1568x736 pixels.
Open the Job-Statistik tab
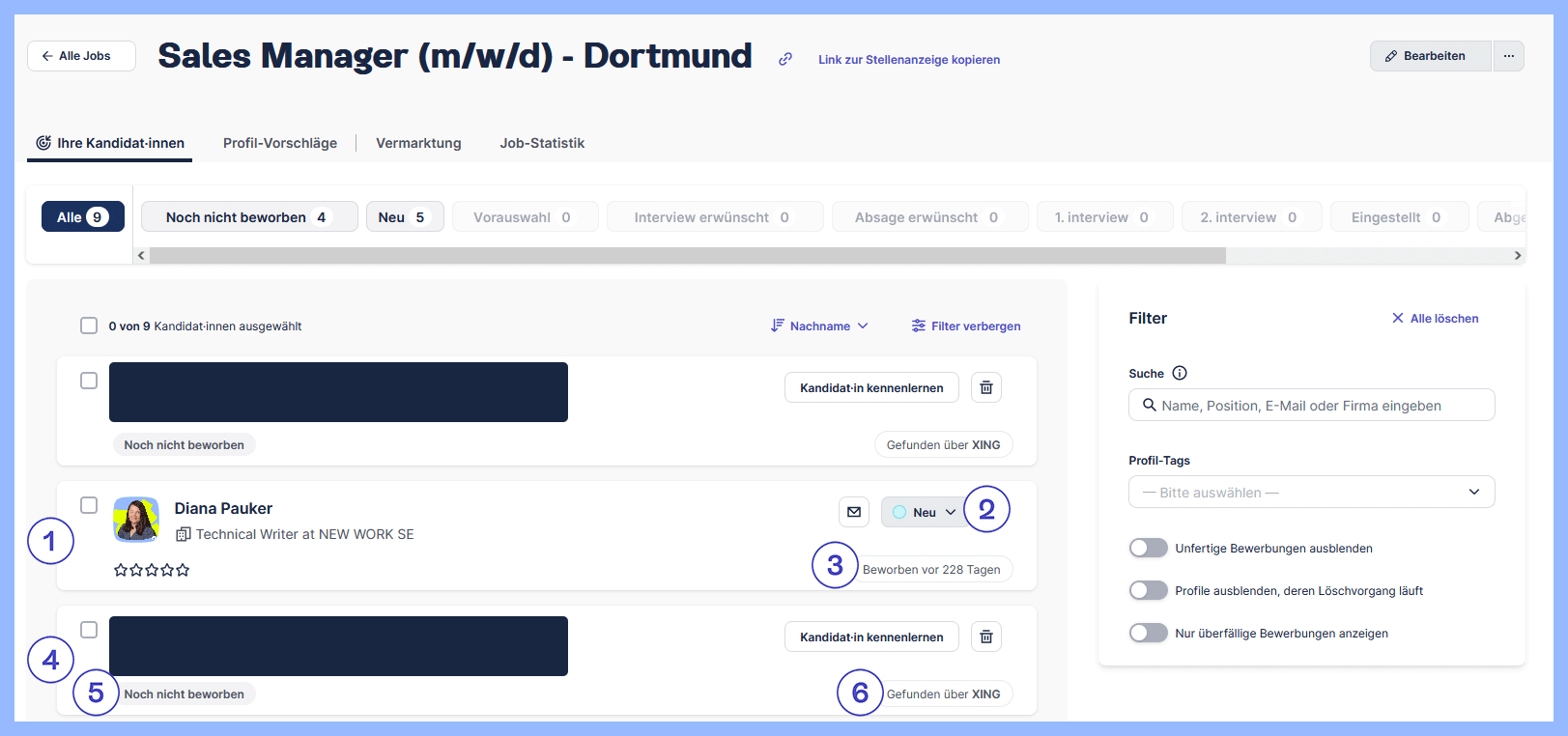click(x=542, y=143)
